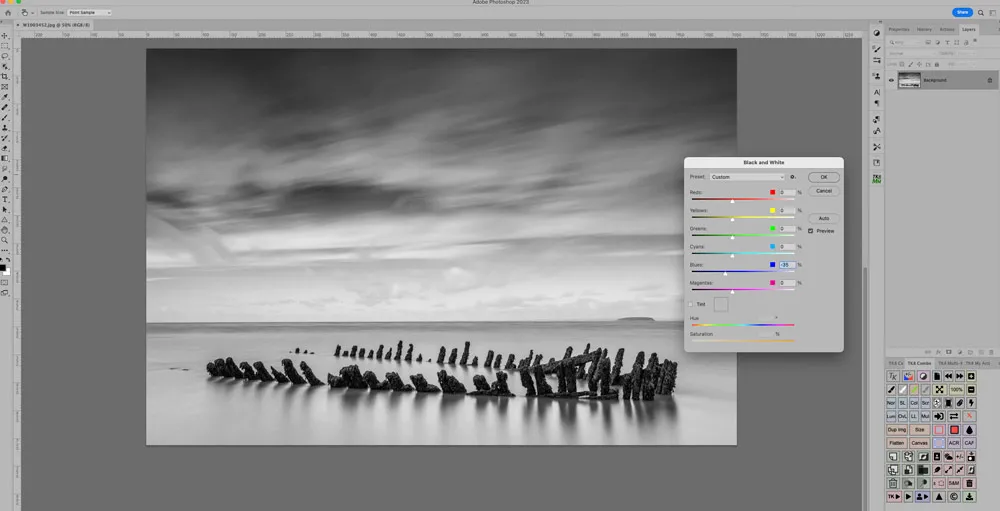Screen dimensions: 1000x511
Task: Click OK in Black and White dialog
Action: point(823,177)
